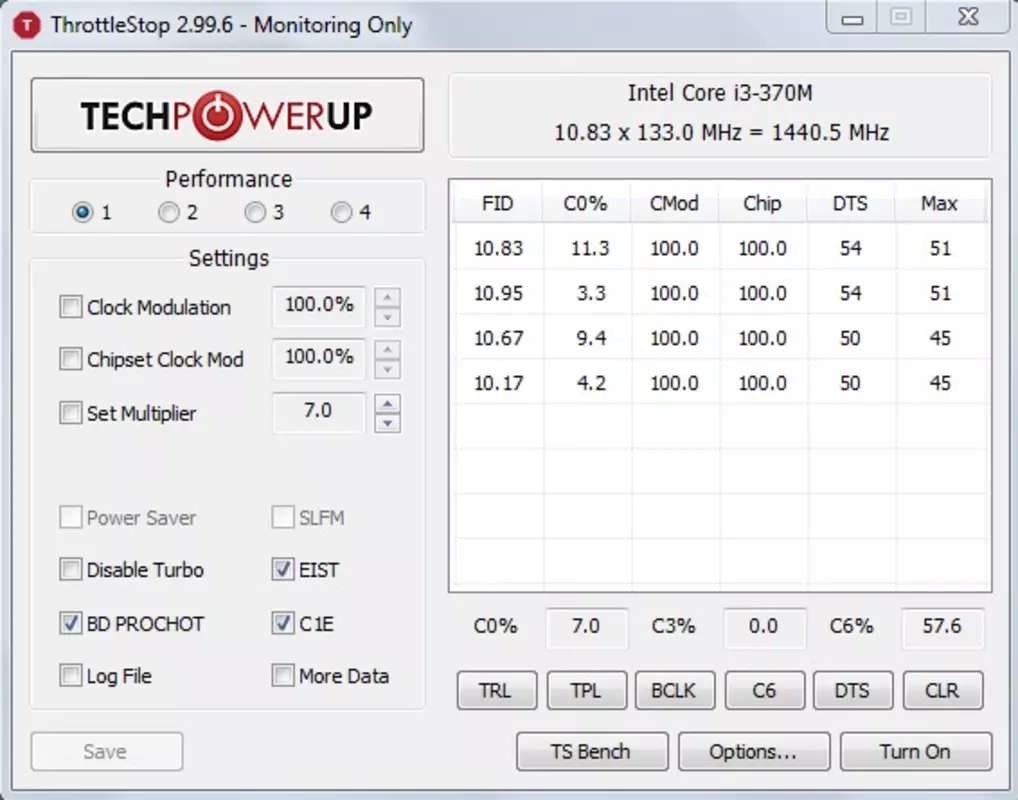Select Performance profile 4
This screenshot has height=800, width=1018.
click(x=341, y=212)
